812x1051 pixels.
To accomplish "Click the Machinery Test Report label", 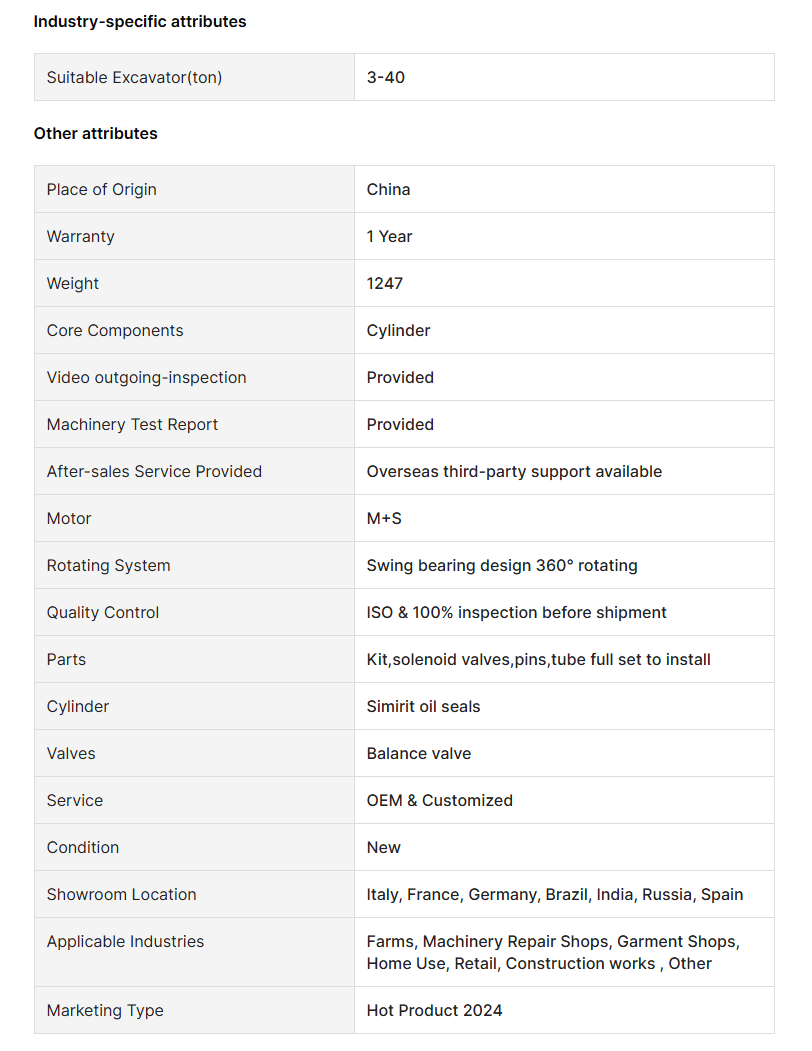I will click(x=132, y=424).
